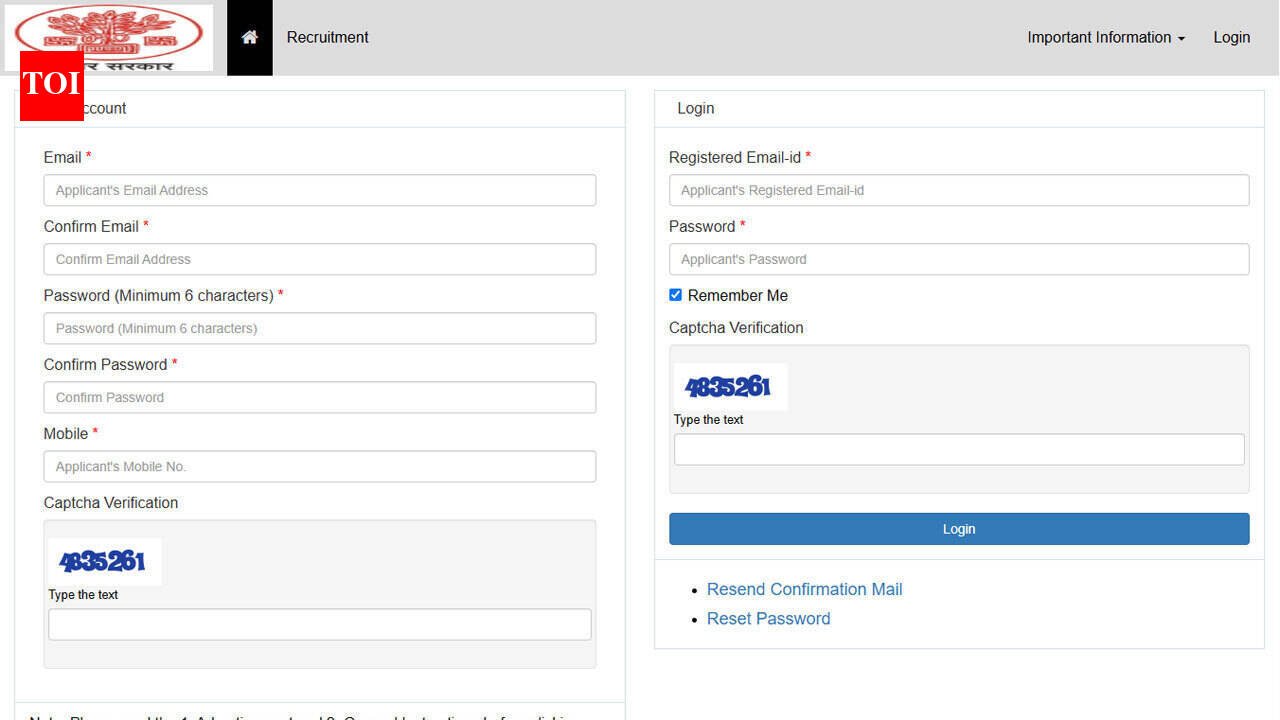Select the captcha text box under Login
1280x720 pixels.
click(x=959, y=449)
